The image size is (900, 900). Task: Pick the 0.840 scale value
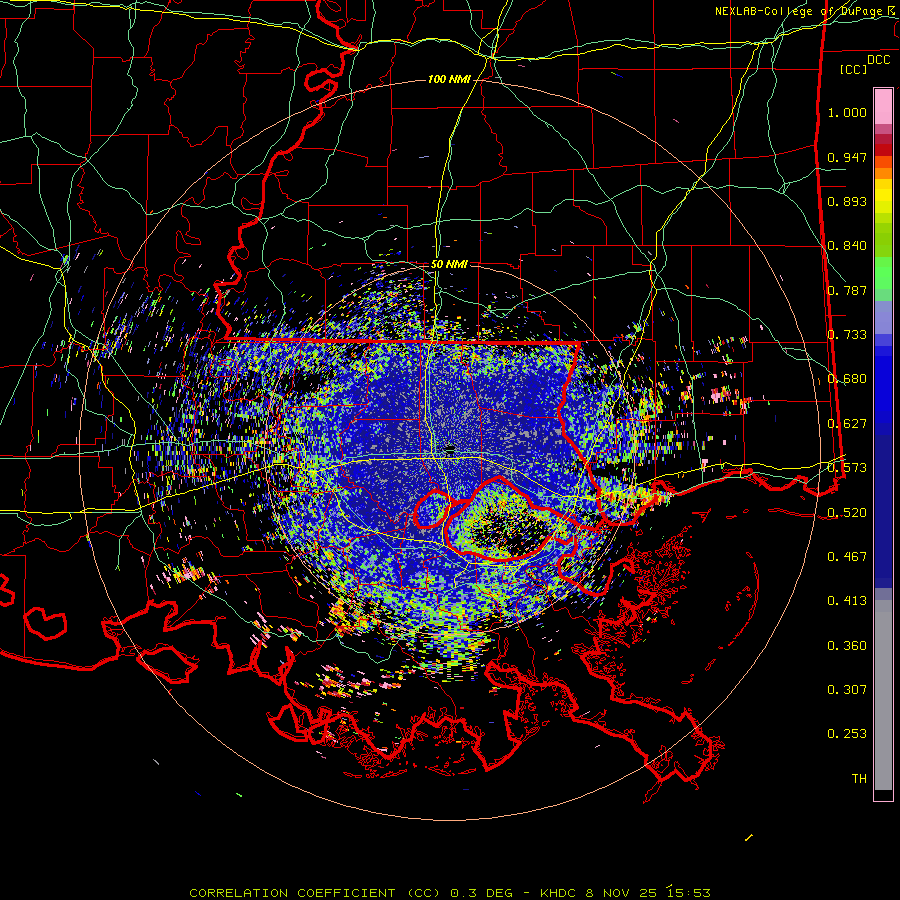(x=847, y=246)
